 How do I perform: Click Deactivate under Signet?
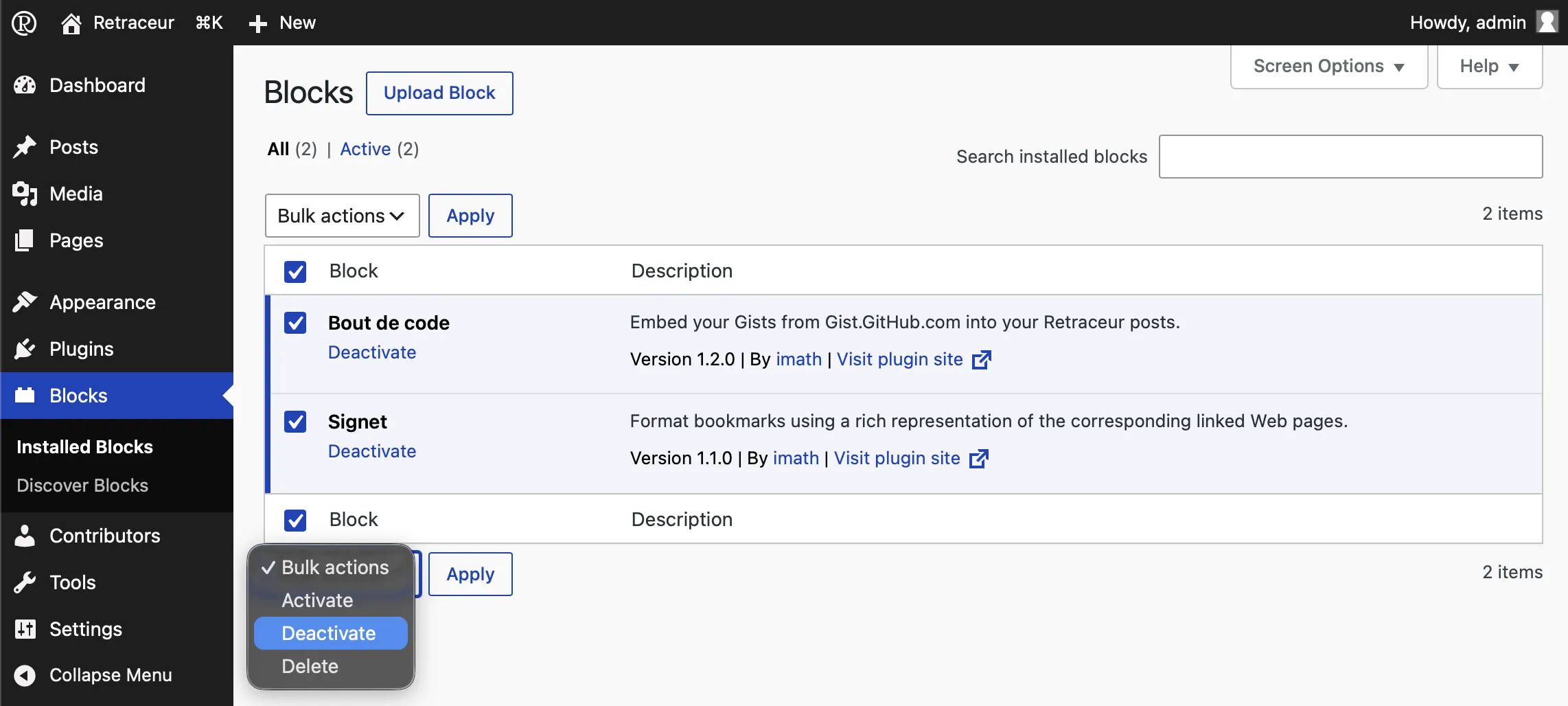pyautogui.click(x=372, y=451)
